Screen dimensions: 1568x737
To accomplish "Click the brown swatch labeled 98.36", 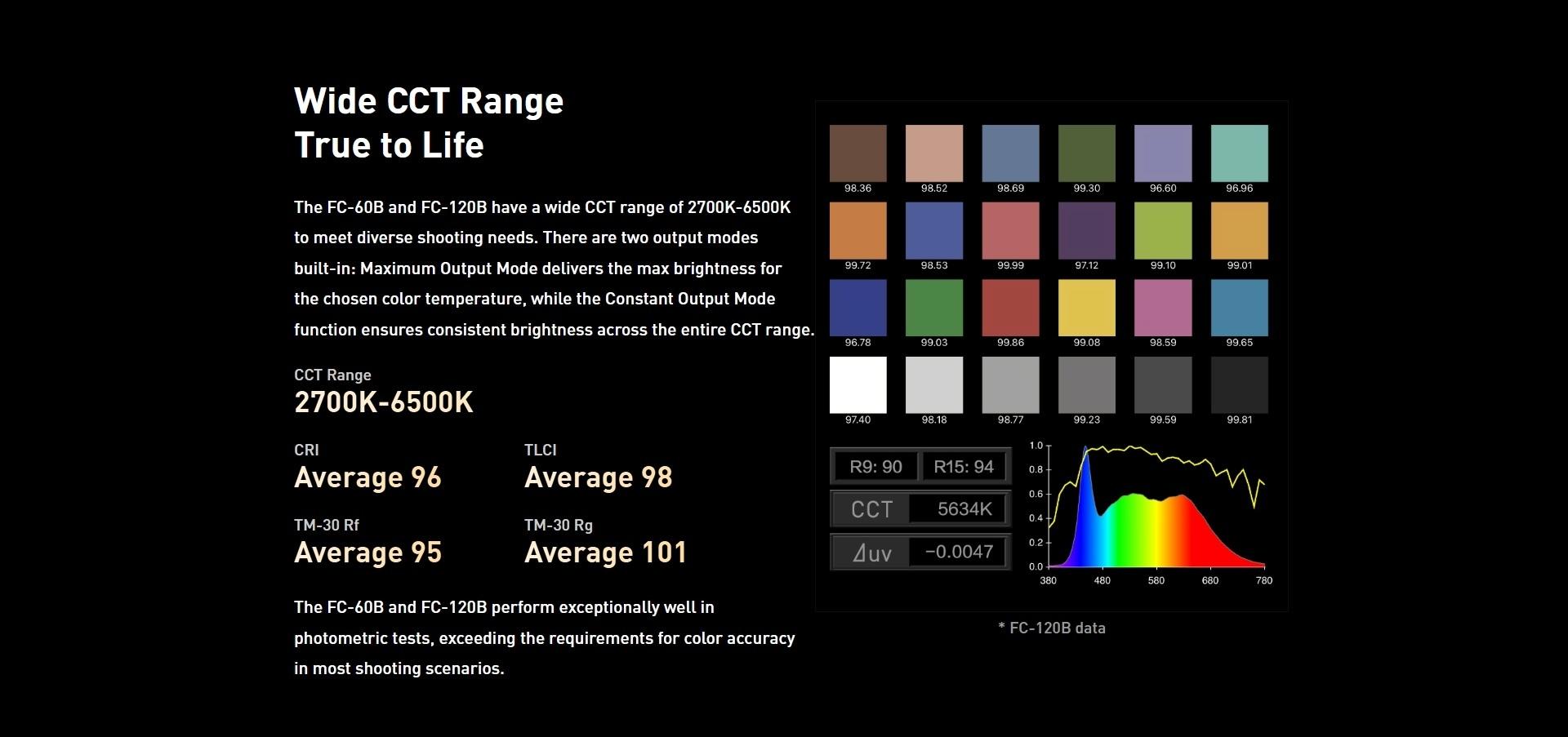I will click(857, 153).
